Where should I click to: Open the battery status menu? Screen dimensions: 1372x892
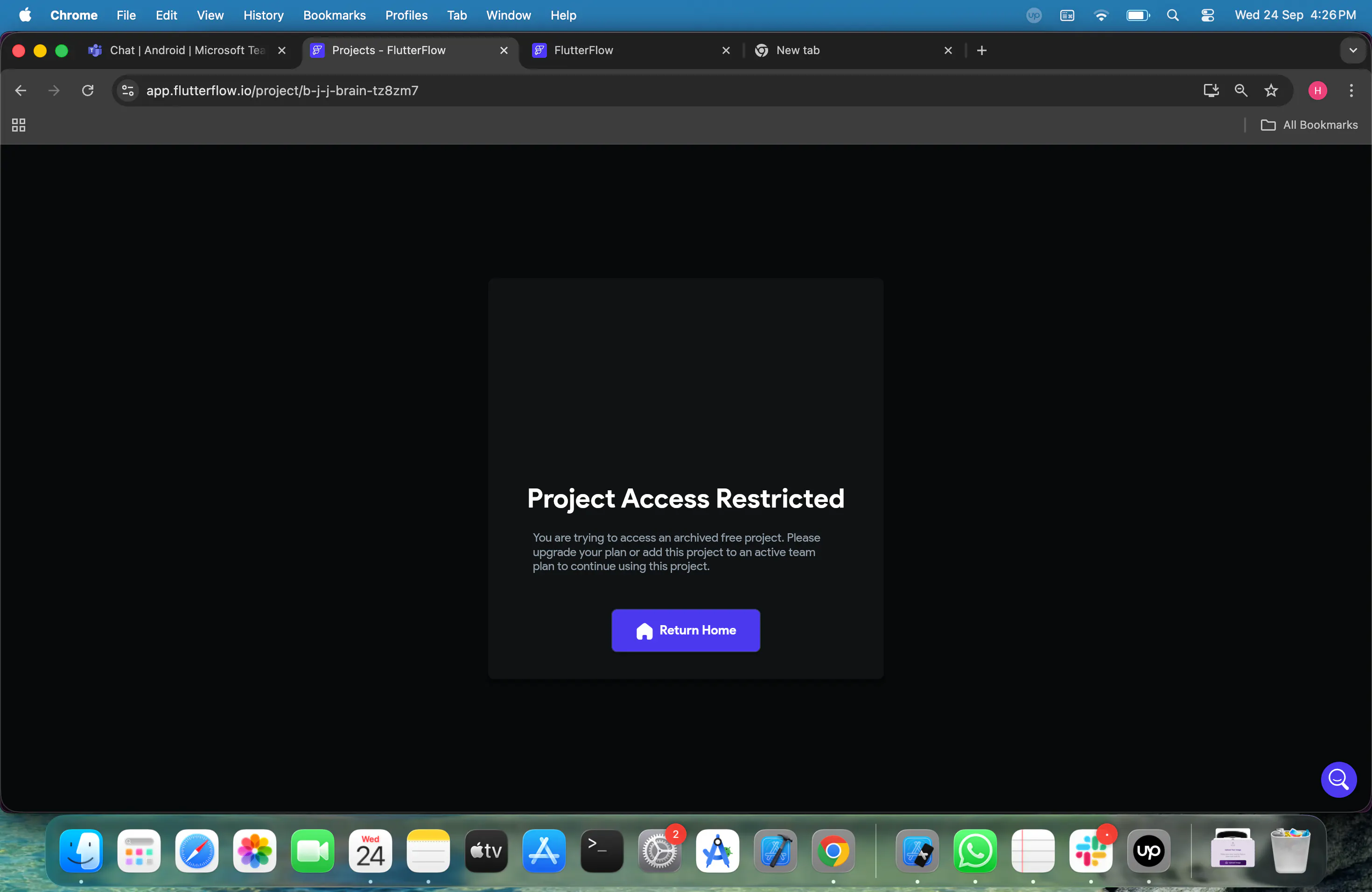[1138, 15]
